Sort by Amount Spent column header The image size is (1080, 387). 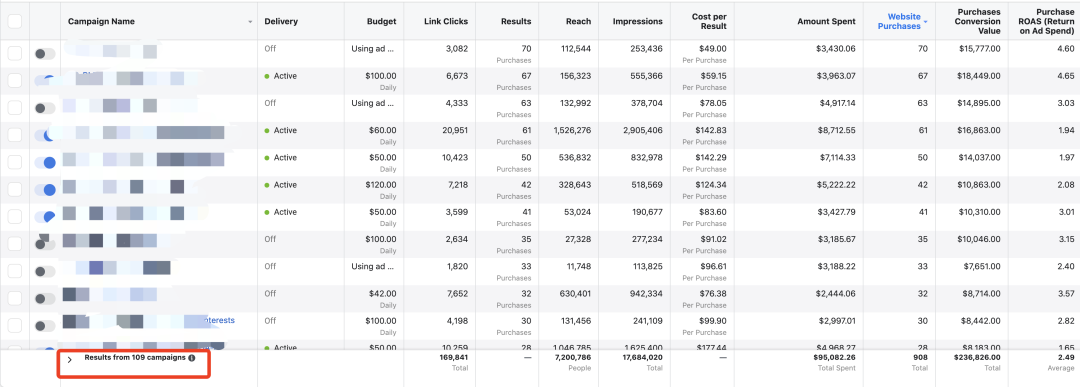827,21
